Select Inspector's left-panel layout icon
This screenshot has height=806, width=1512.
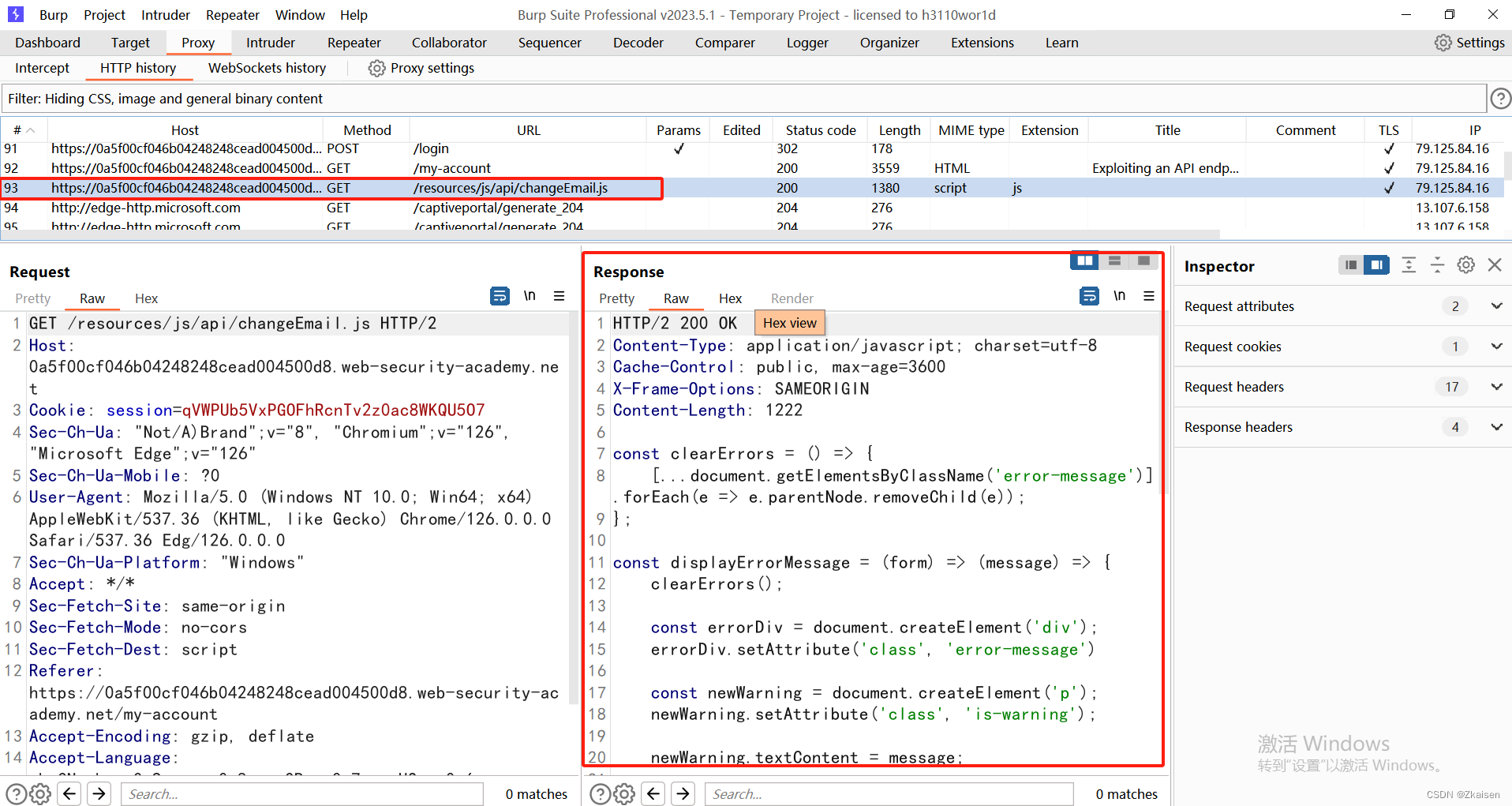[x=1349, y=265]
